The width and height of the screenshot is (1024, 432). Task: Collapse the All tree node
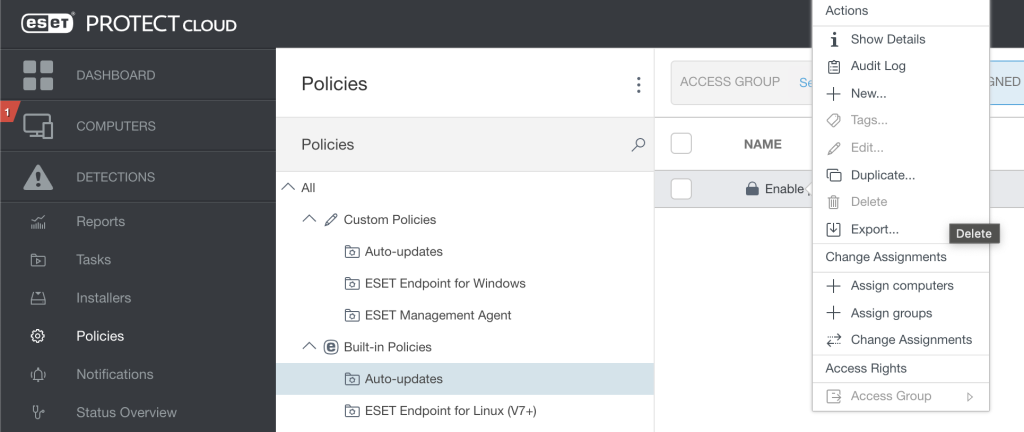pyautogui.click(x=288, y=188)
